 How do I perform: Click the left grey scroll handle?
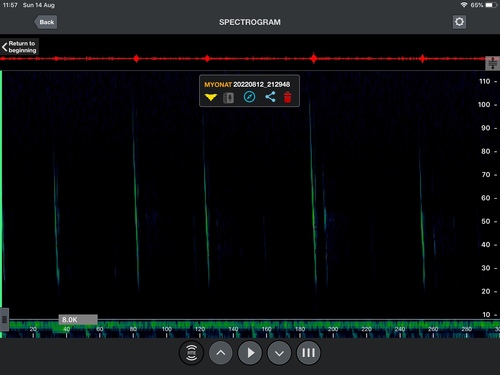coord(4,320)
